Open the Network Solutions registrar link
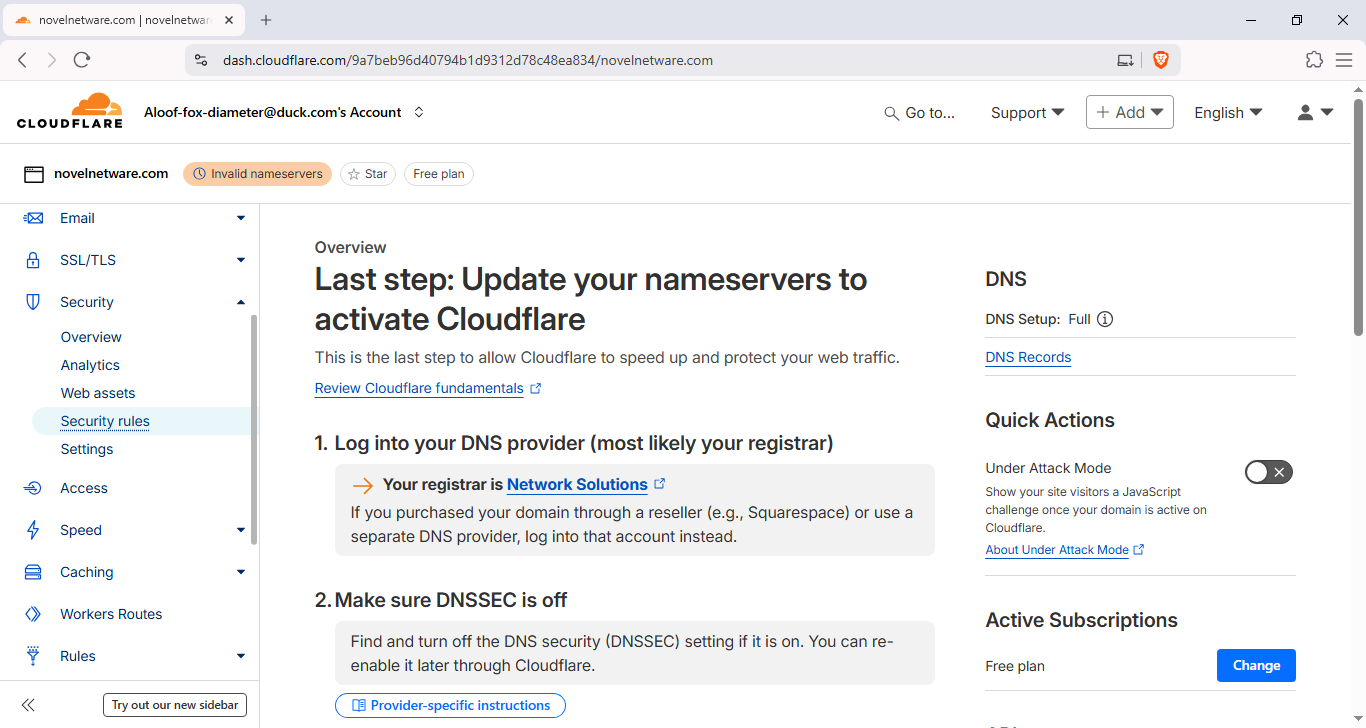Image resolution: width=1366 pixels, height=728 pixels. coord(577,485)
